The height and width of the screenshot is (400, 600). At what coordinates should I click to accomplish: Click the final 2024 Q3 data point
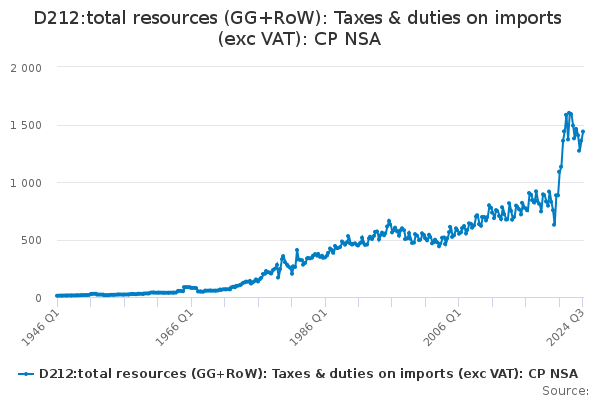pos(583,132)
